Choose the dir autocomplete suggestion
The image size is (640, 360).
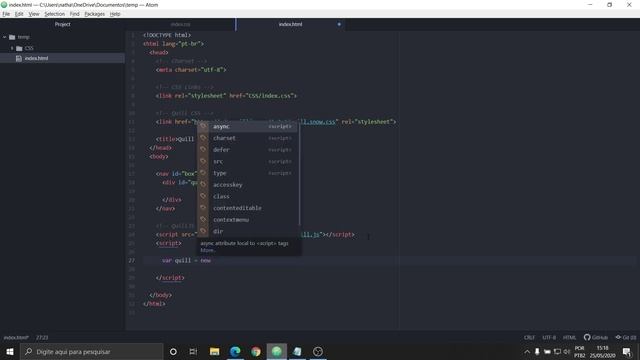click(x=248, y=231)
